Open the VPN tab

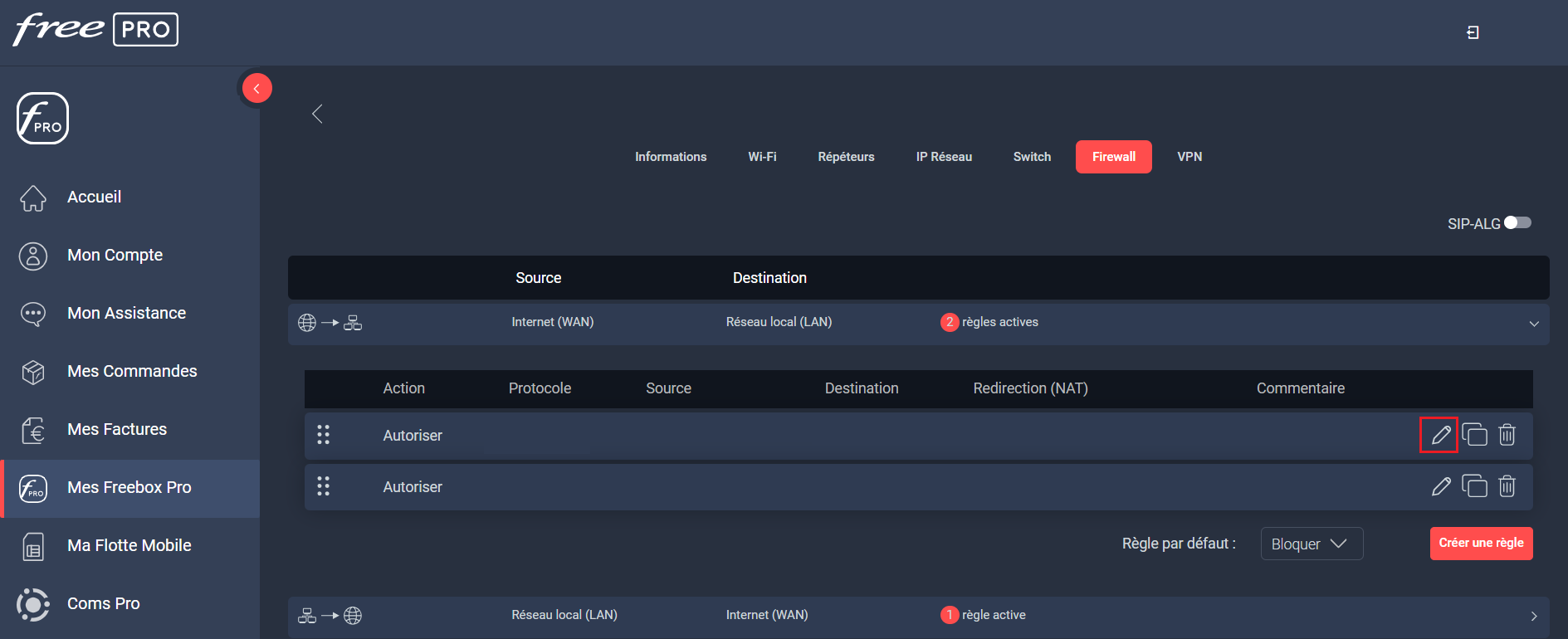pos(1189,157)
